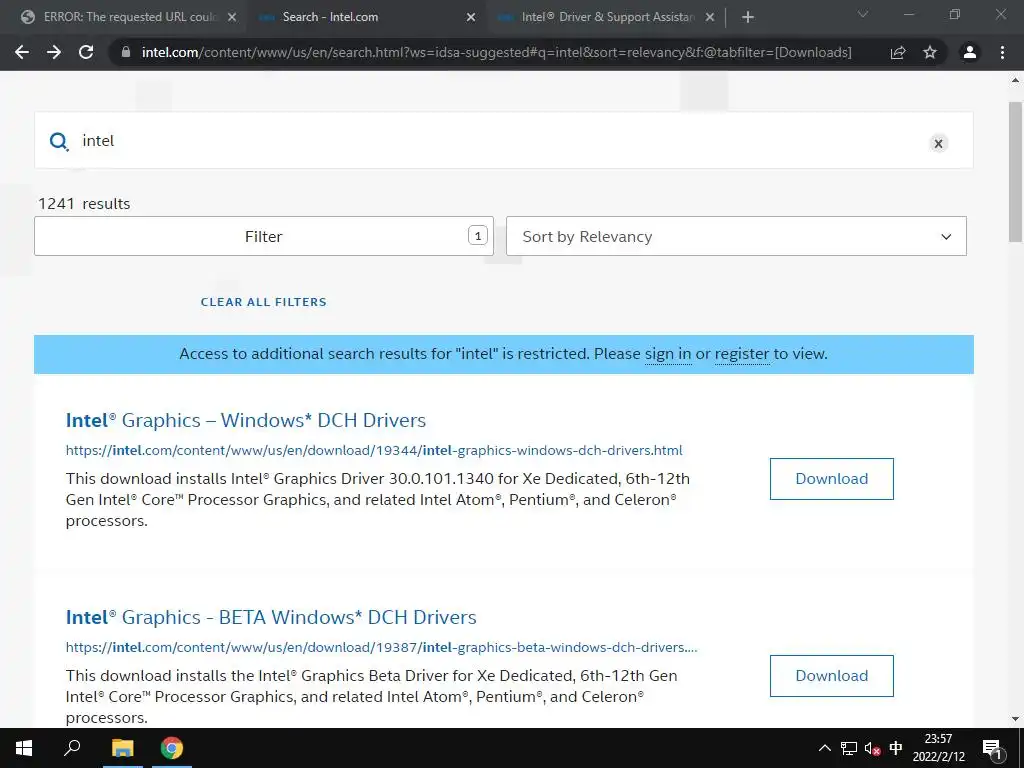Open Intel Graphics - BETA Windows DCH Drivers result
1024x768 pixels.
271,617
